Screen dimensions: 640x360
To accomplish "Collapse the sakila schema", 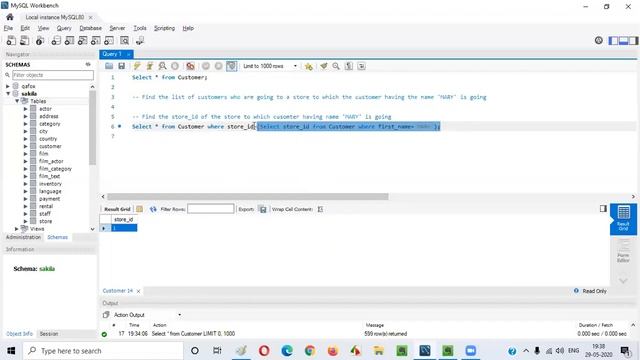I will [8, 94].
